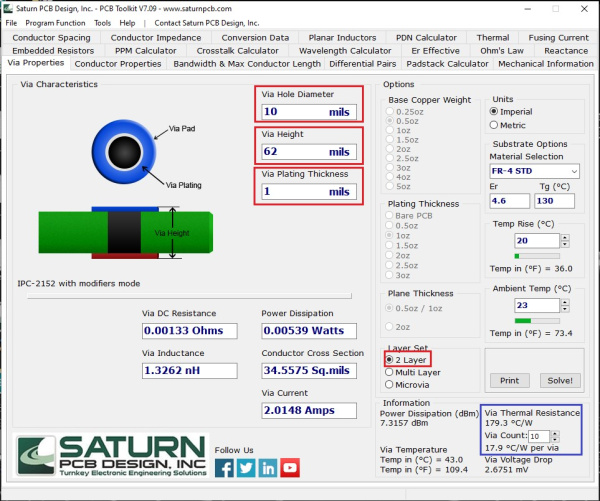Switch to the PDN Calculator tab

pyautogui.click(x=426, y=38)
